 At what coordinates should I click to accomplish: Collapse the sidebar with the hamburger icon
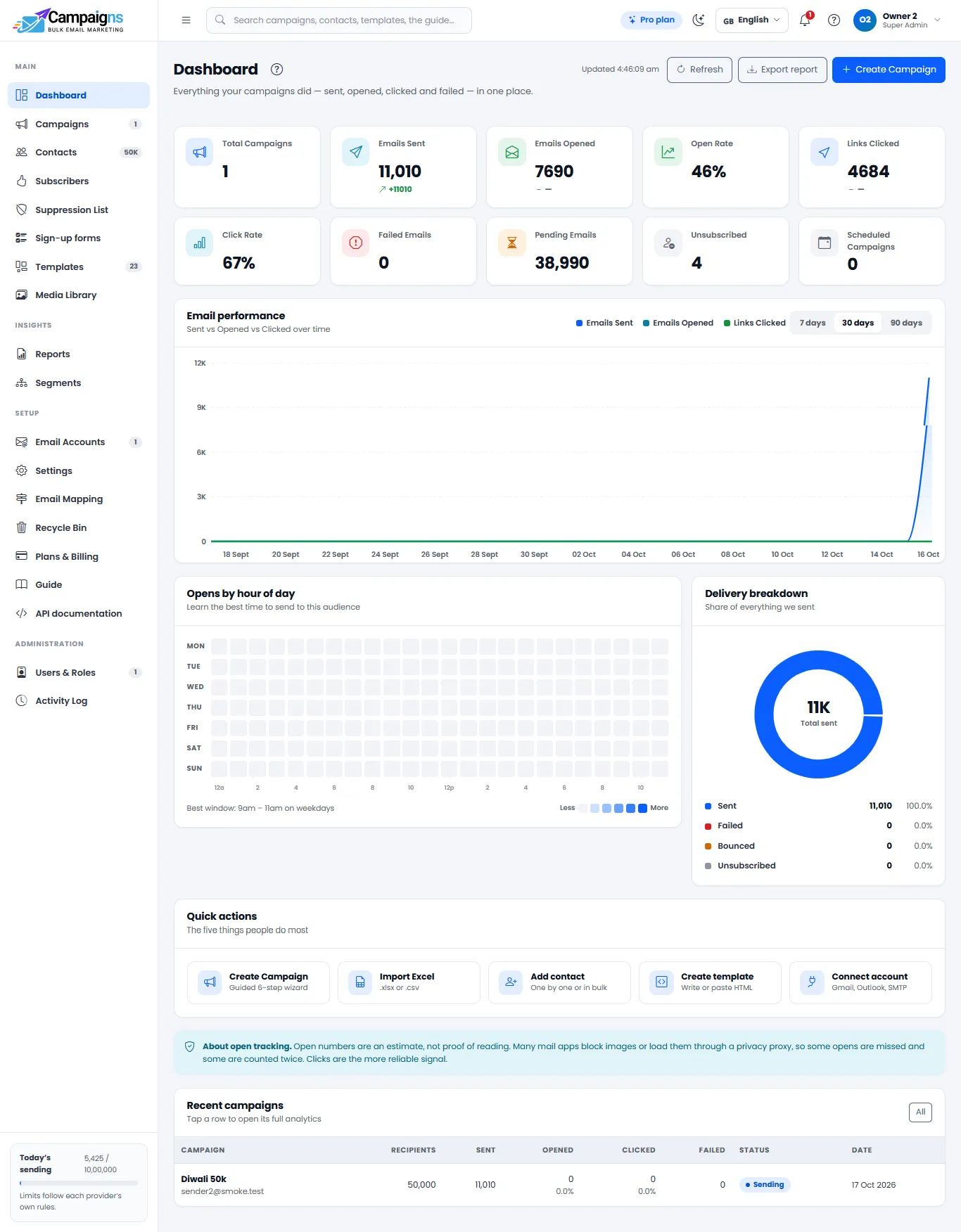(x=186, y=20)
